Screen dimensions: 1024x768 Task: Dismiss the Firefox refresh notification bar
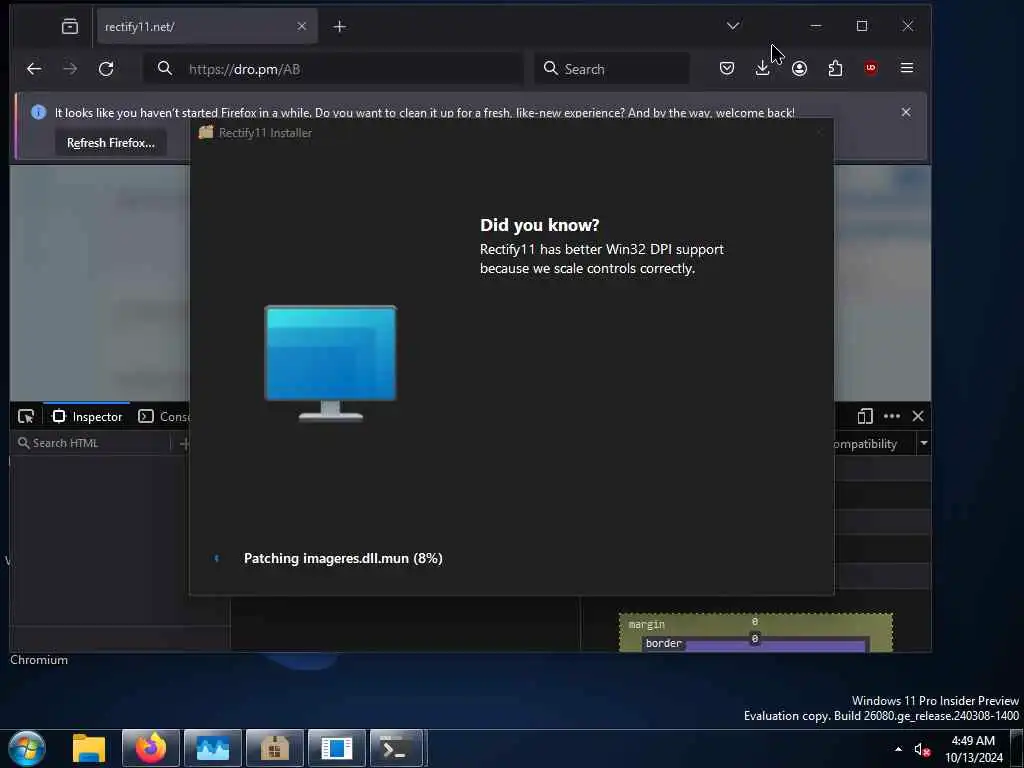point(906,112)
